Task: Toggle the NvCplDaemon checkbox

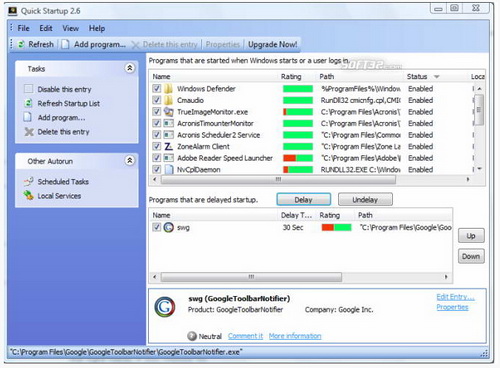Action: point(157,169)
